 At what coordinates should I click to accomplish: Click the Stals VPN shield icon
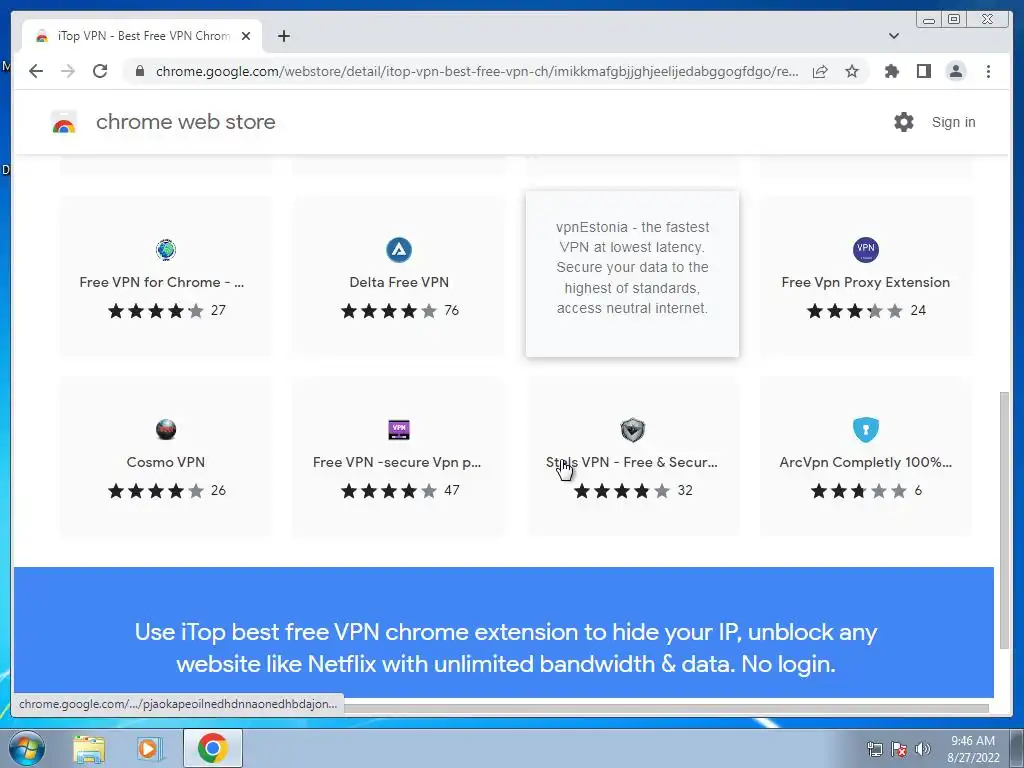[x=632, y=430]
